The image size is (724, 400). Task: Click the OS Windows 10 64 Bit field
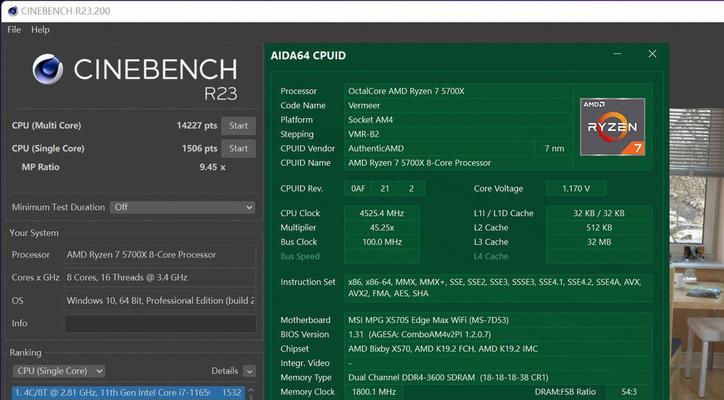160,301
